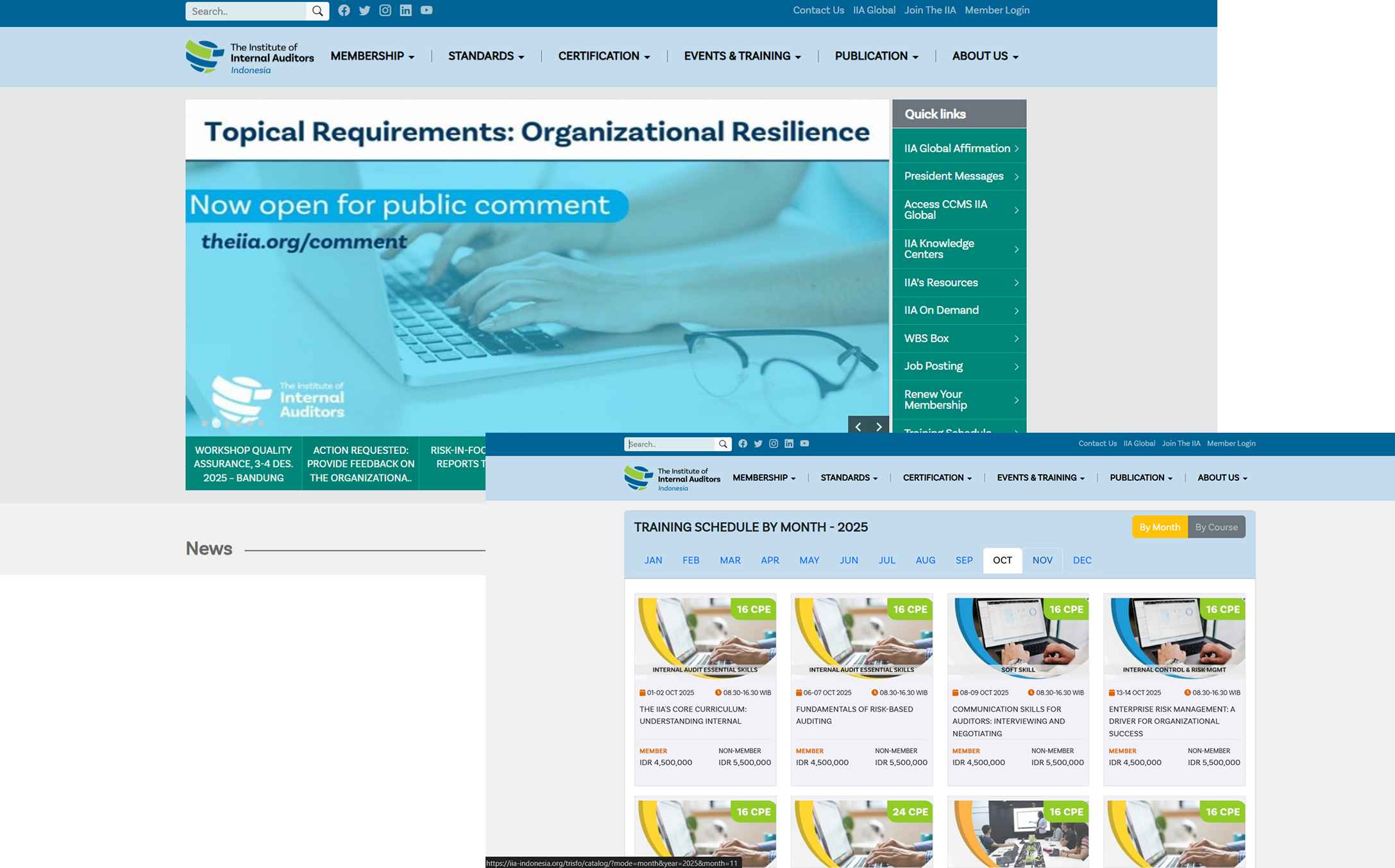The image size is (1395, 868).
Task: Expand ABOUT US dropdown in upper page navigation
Action: 985,56
